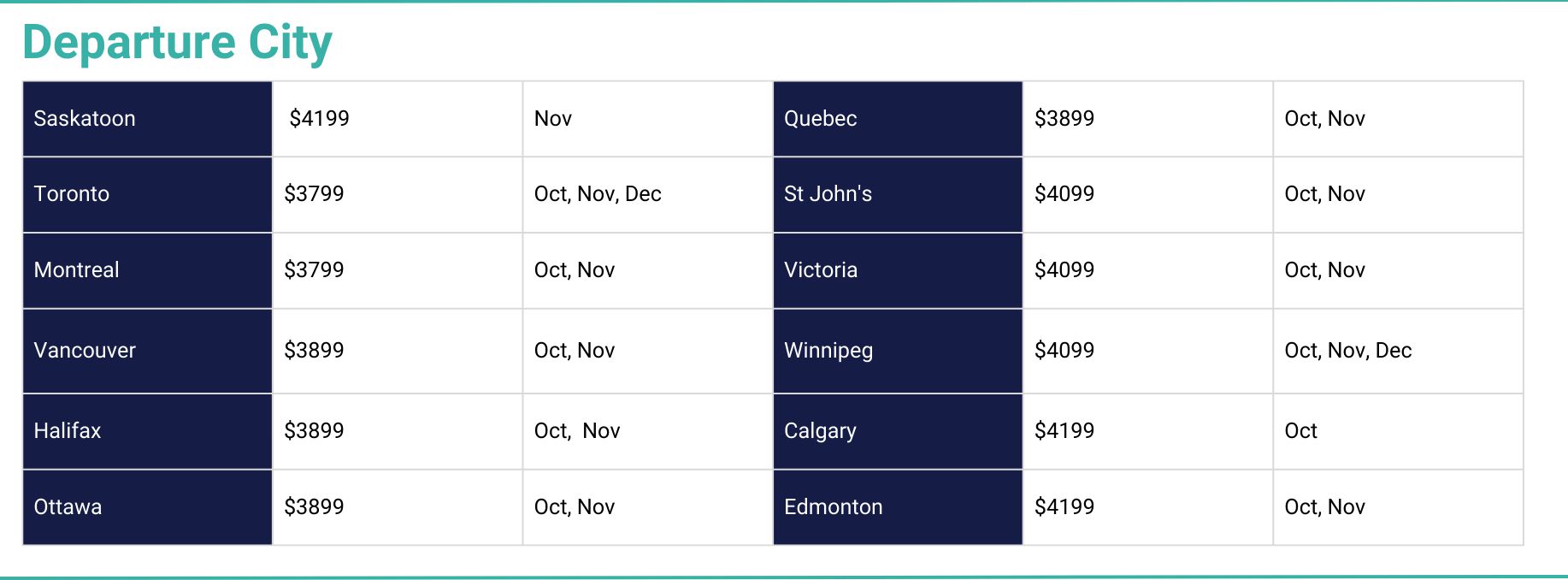Viewport: 1568px width, 580px height.
Task: Click Edmonton's $4199 price cell
Action: tap(1148, 507)
